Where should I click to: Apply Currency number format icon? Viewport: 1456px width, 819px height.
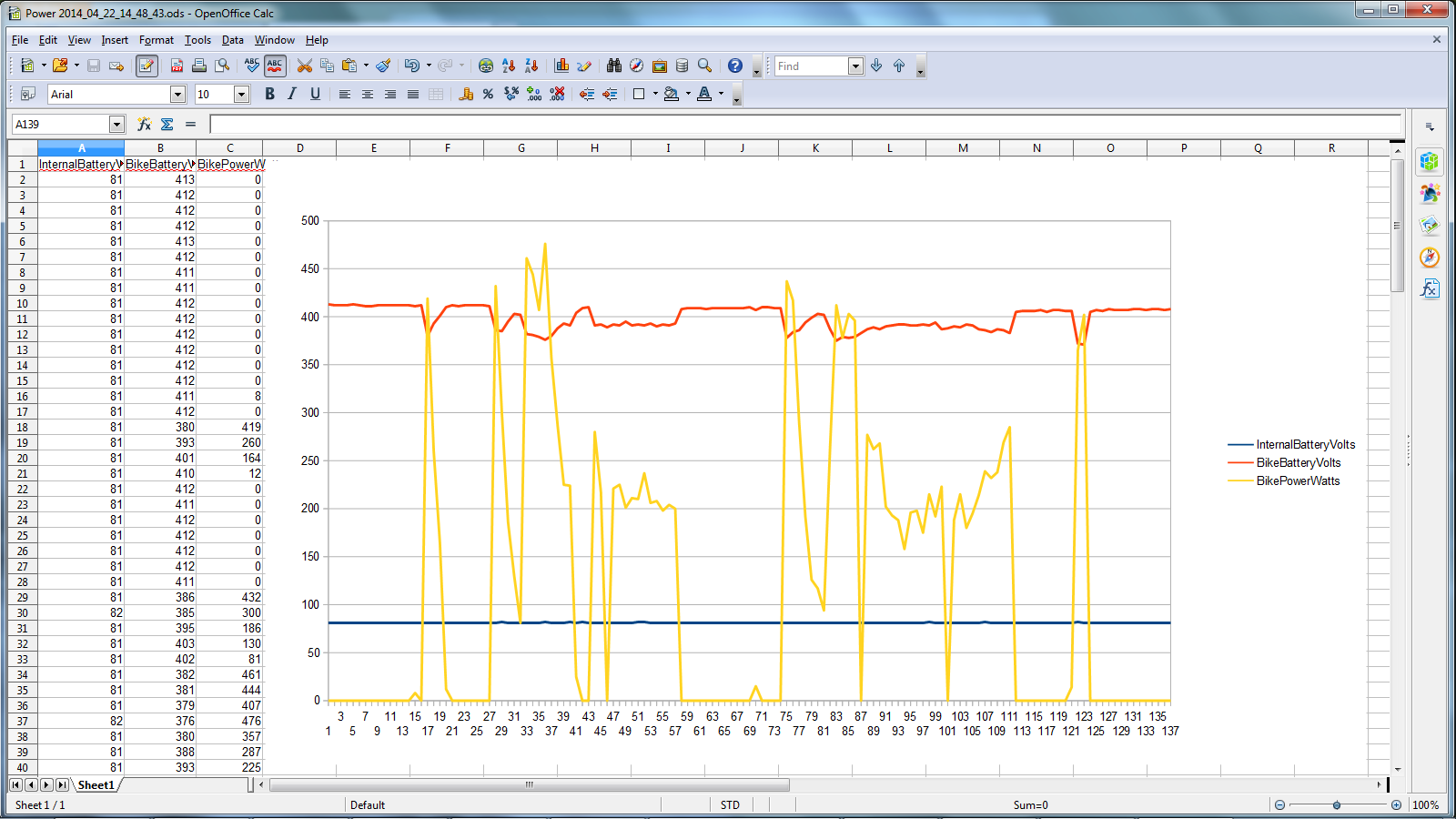[466, 94]
